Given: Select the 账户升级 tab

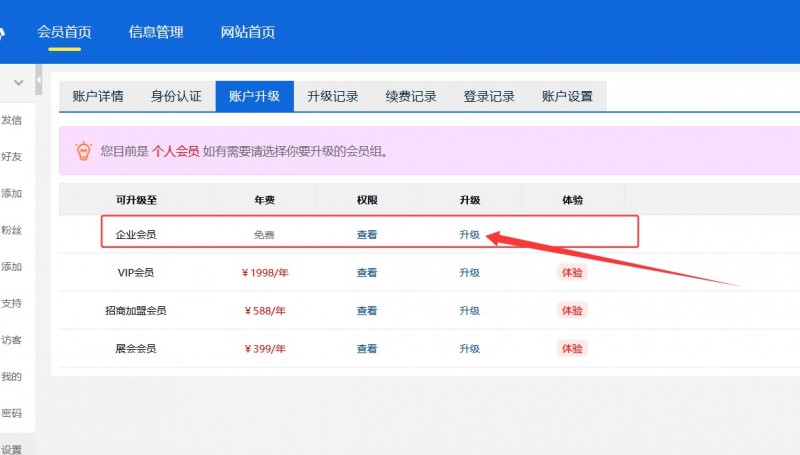Looking at the screenshot, I should coord(255,96).
